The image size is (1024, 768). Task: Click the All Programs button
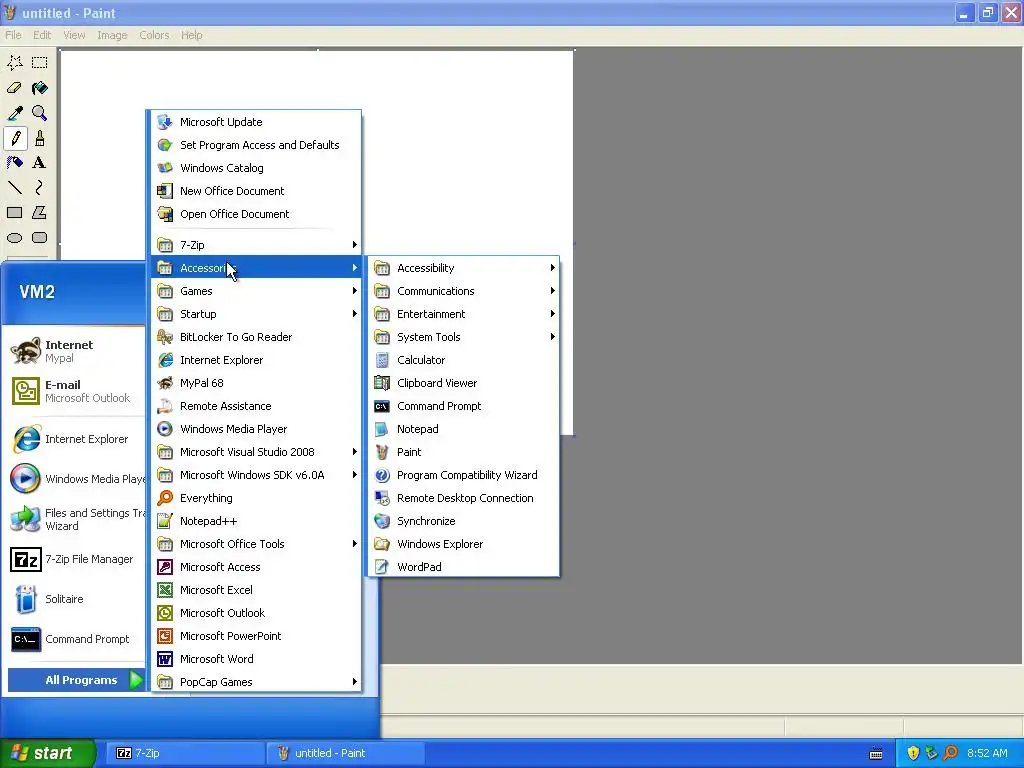[75, 680]
